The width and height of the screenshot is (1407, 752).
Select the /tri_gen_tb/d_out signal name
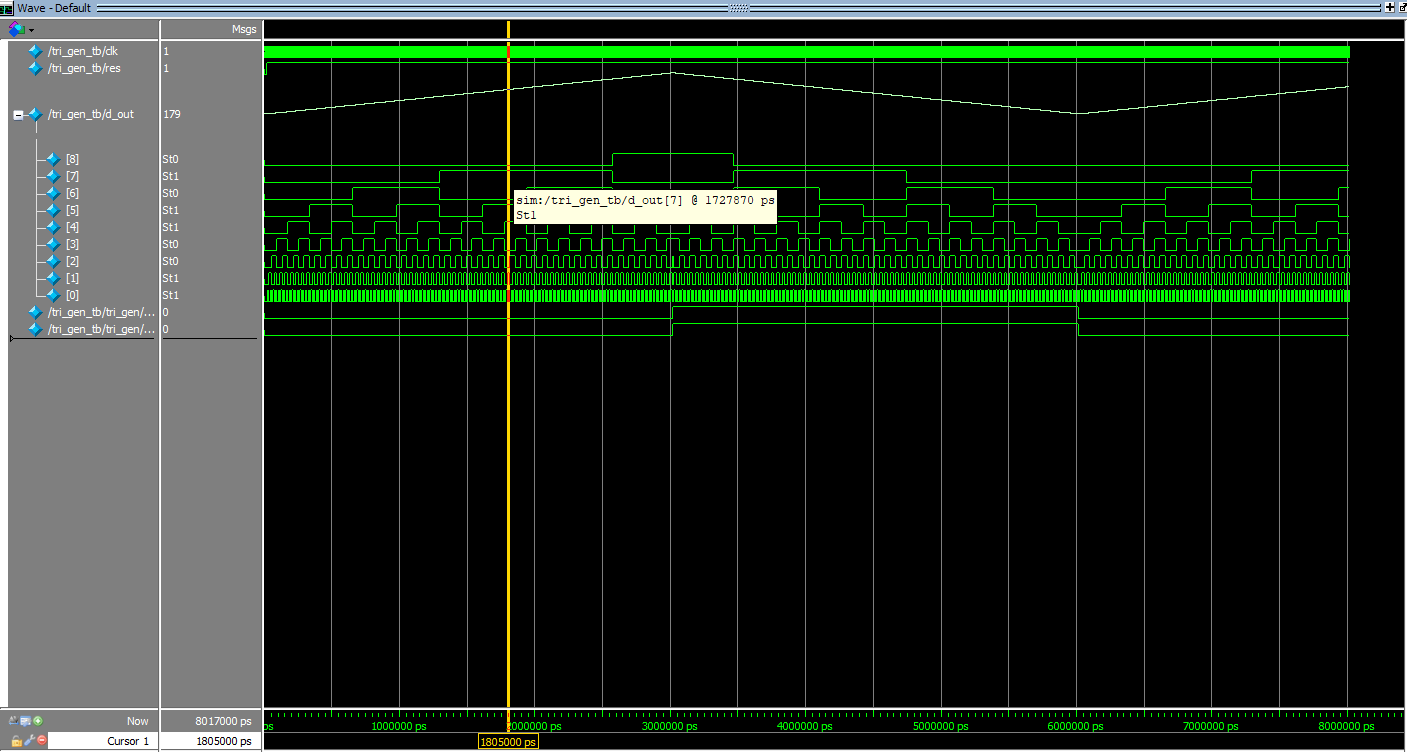(91, 114)
